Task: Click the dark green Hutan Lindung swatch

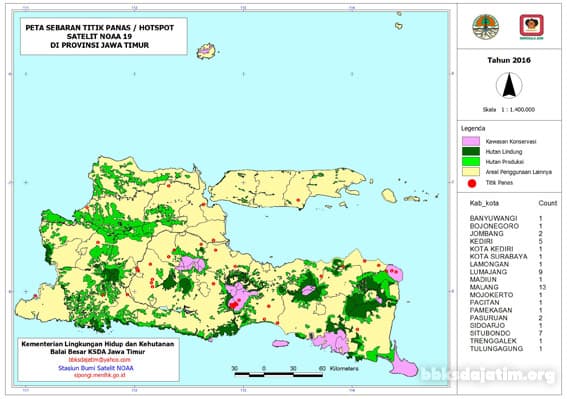Action: (471, 151)
